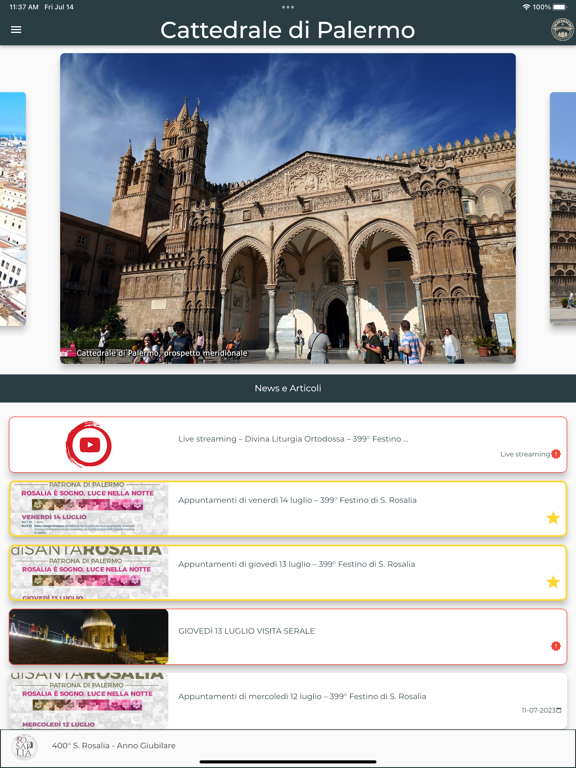This screenshot has height=768, width=576.
Task: Tap the star icon on venerdì 14 luglio article
Action: pos(553,518)
